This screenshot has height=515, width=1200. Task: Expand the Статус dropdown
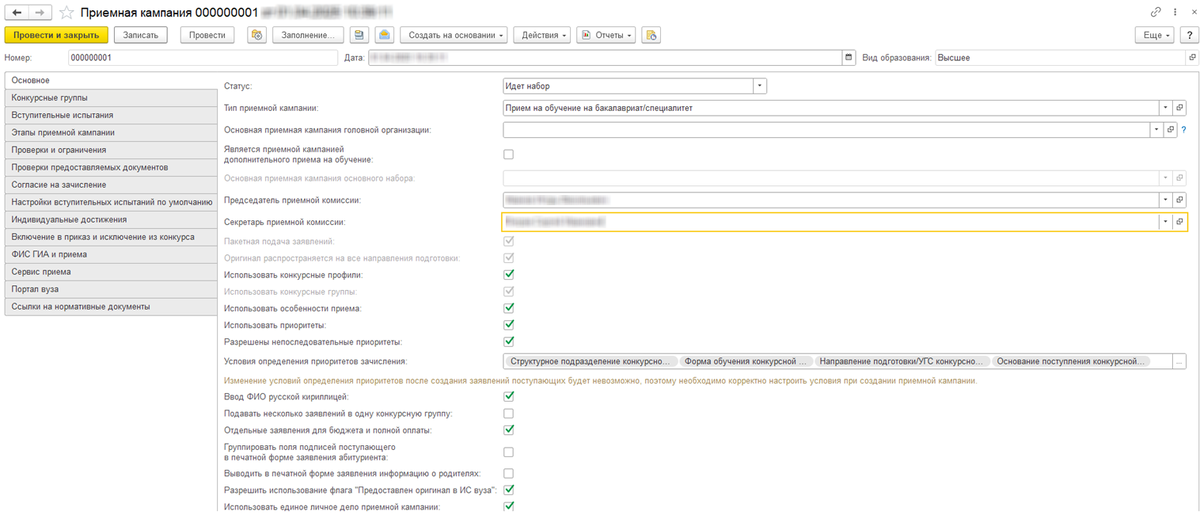760,86
